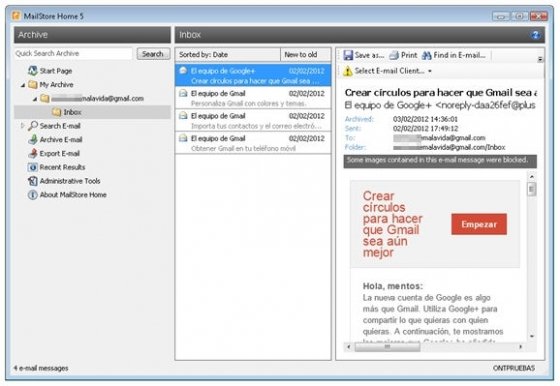This screenshot has height=386, width=560.
Task: Click the '4 e-mail messages' status text
Action: (41, 368)
